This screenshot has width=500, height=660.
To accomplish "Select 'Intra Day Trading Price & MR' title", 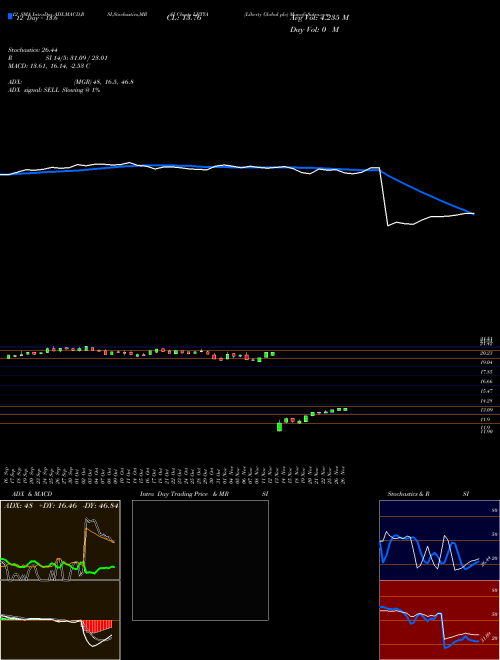I will point(185,494).
